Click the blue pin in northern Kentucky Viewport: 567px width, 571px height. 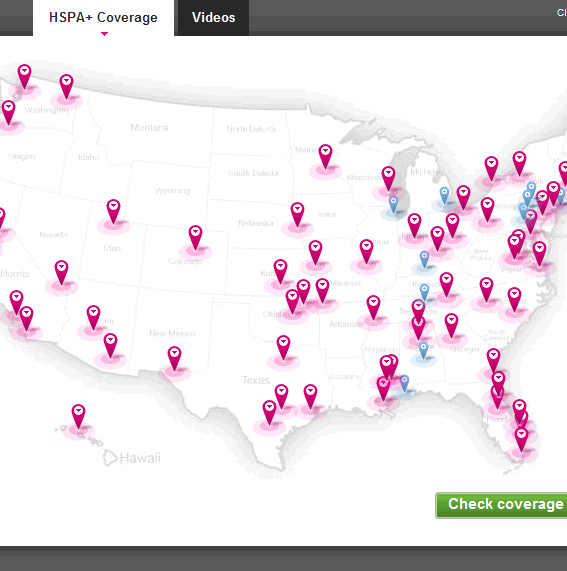[424, 259]
